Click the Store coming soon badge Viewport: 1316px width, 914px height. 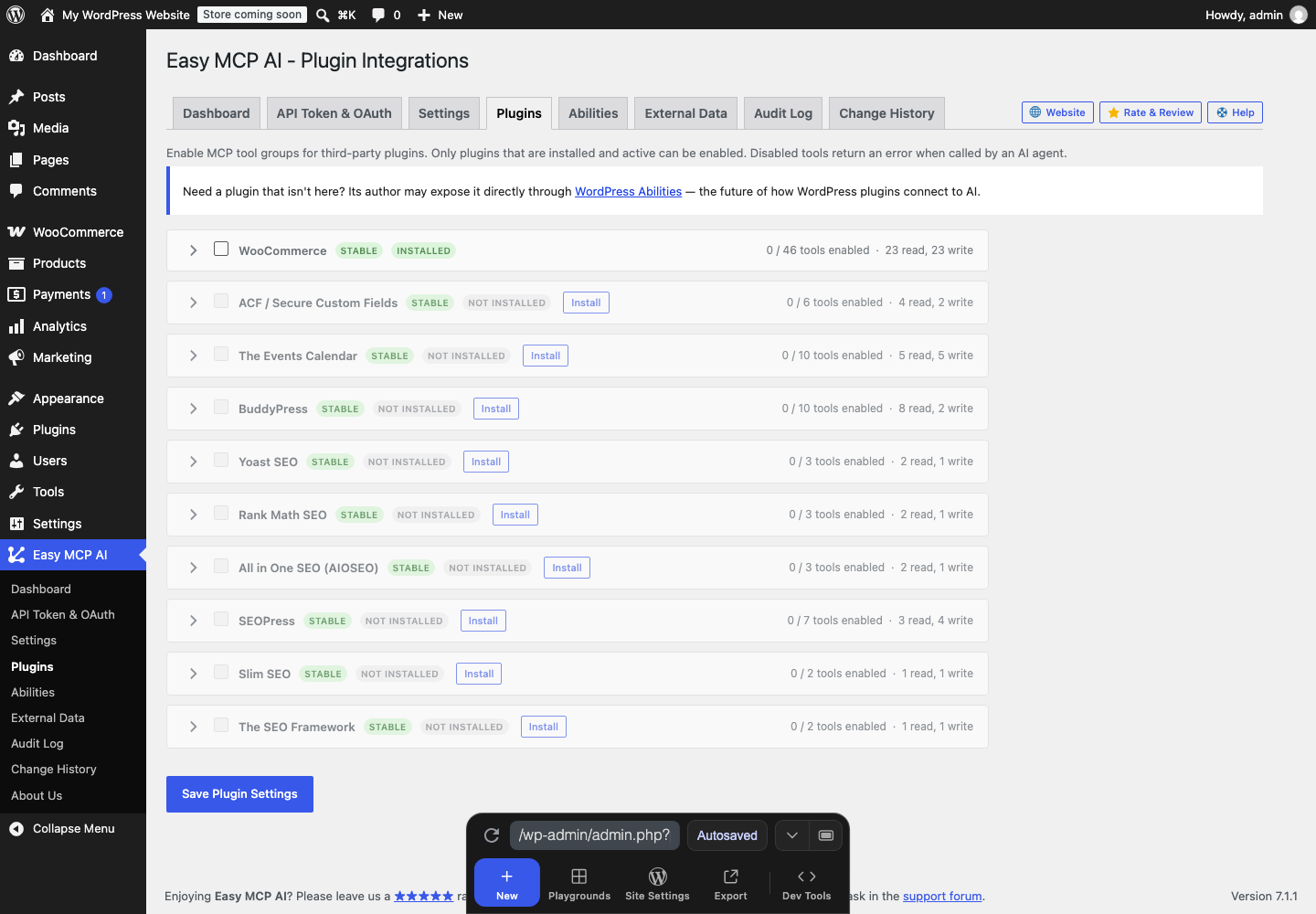252,15
